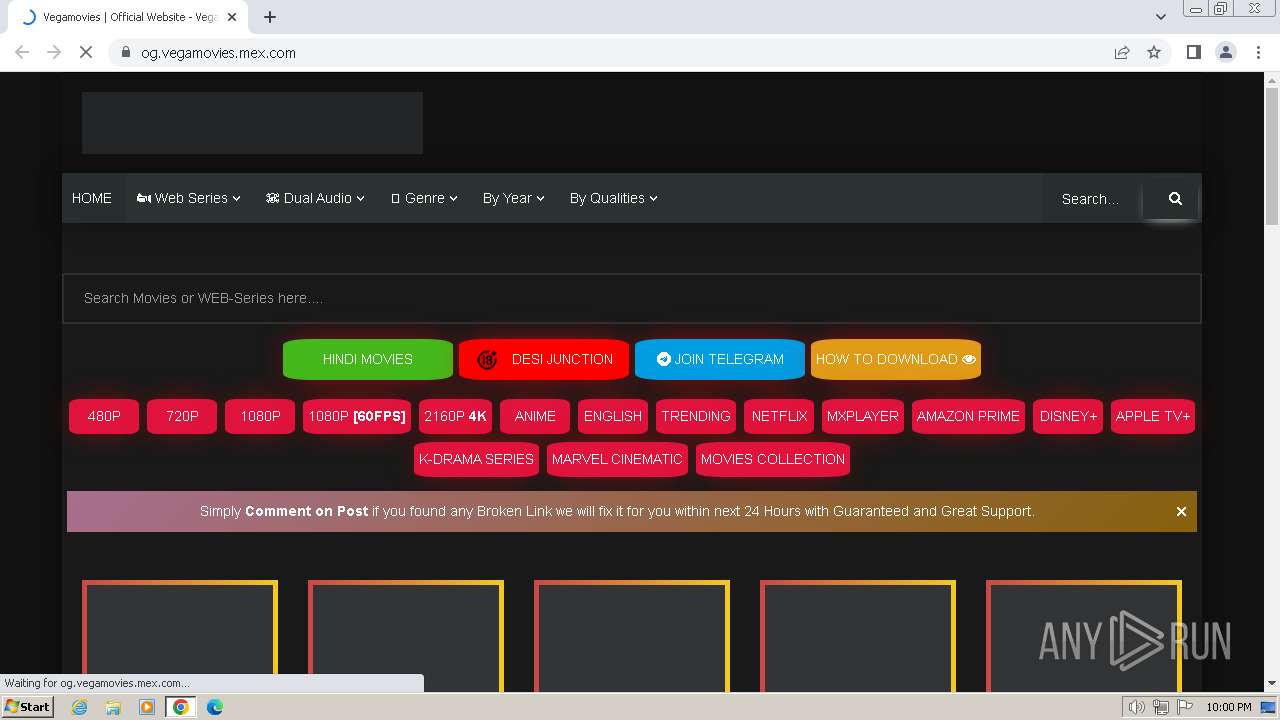Expand the Genre dropdown menu

[424, 198]
